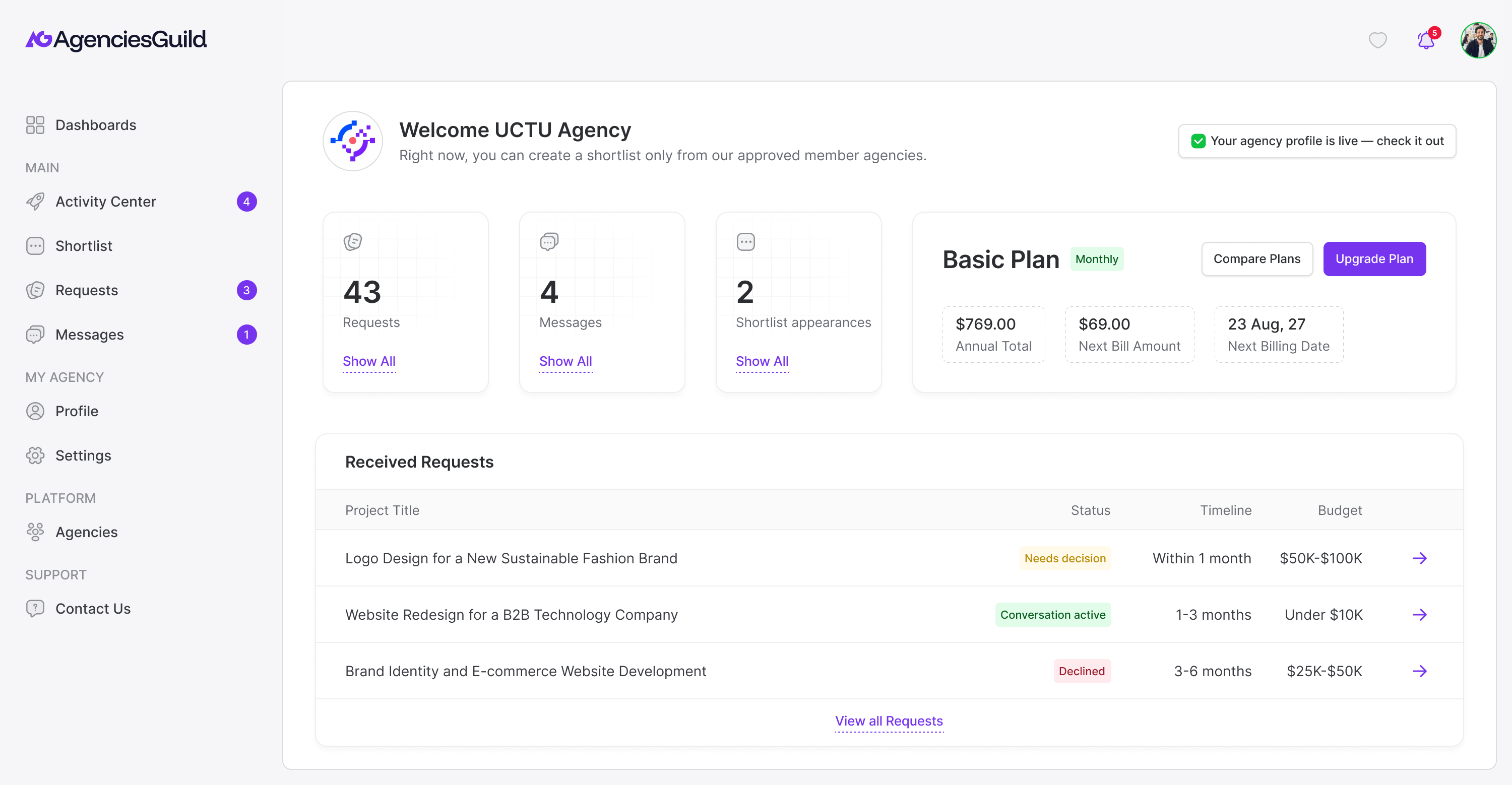Image resolution: width=1512 pixels, height=785 pixels.
Task: Open the Agencies platform page
Action: point(86,532)
